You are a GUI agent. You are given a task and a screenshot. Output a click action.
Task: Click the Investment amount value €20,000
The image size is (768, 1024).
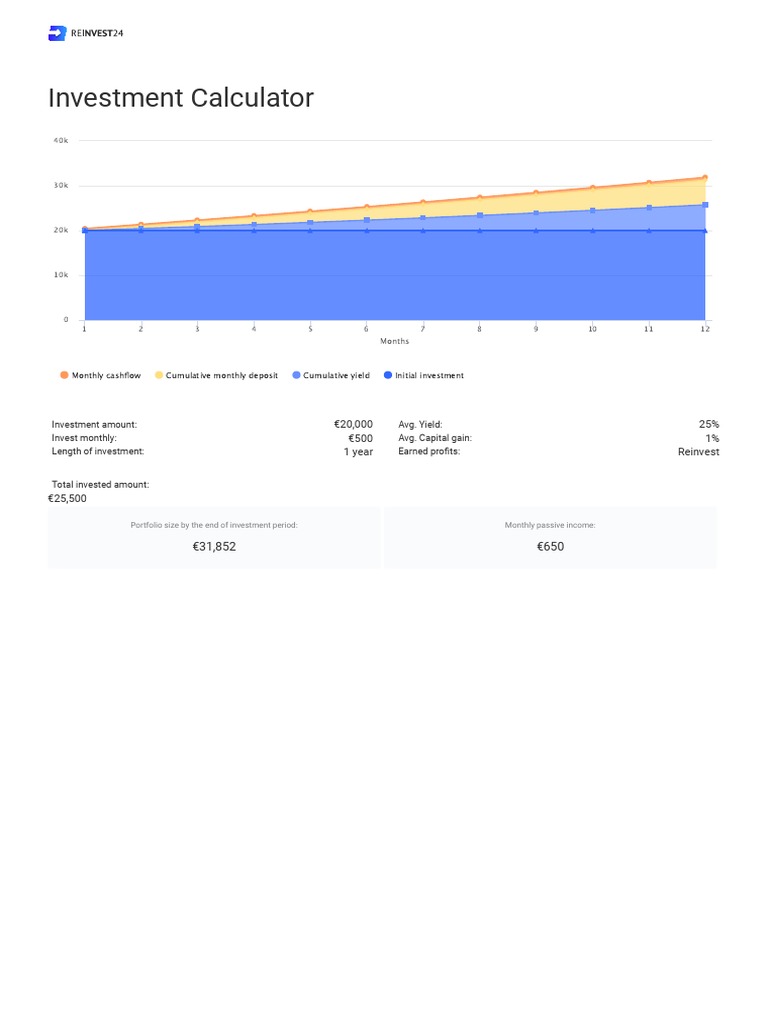[x=353, y=424]
